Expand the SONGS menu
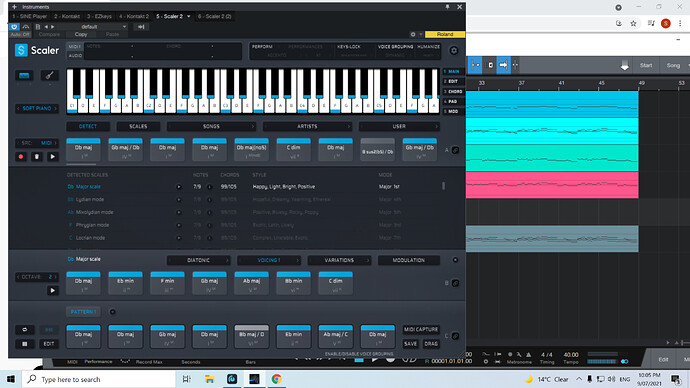This screenshot has height=388, width=690. tap(211, 126)
